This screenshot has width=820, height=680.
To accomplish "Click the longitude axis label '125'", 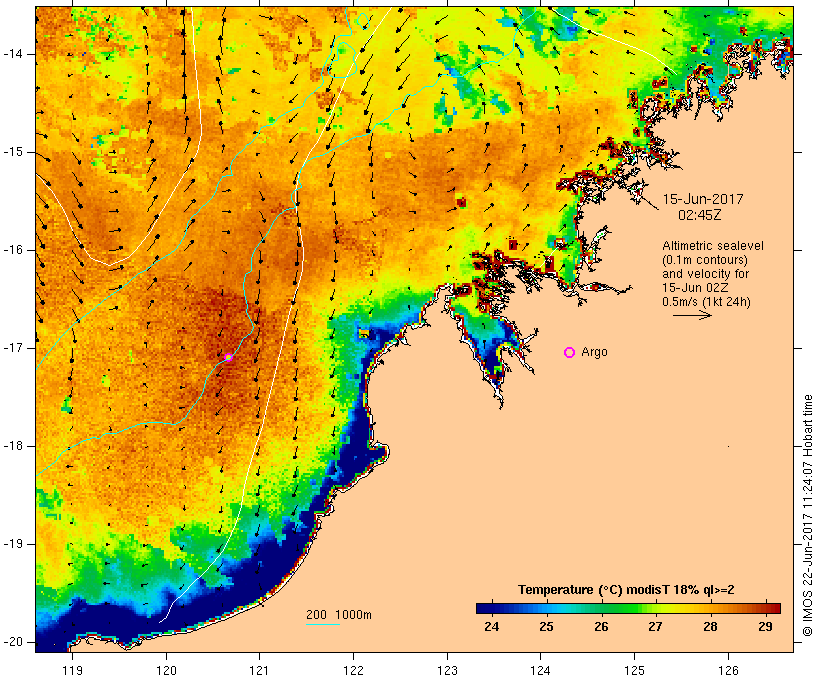I will (x=634, y=670).
